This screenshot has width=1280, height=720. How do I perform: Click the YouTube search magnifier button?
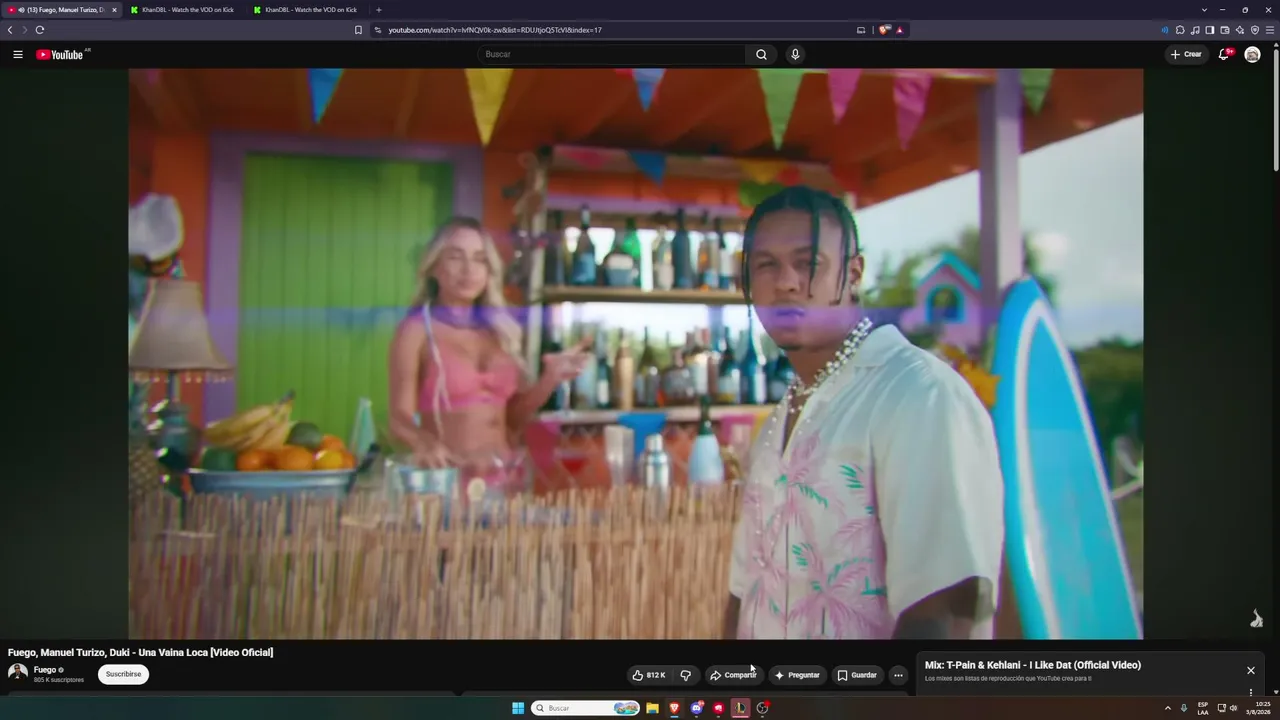click(x=761, y=54)
